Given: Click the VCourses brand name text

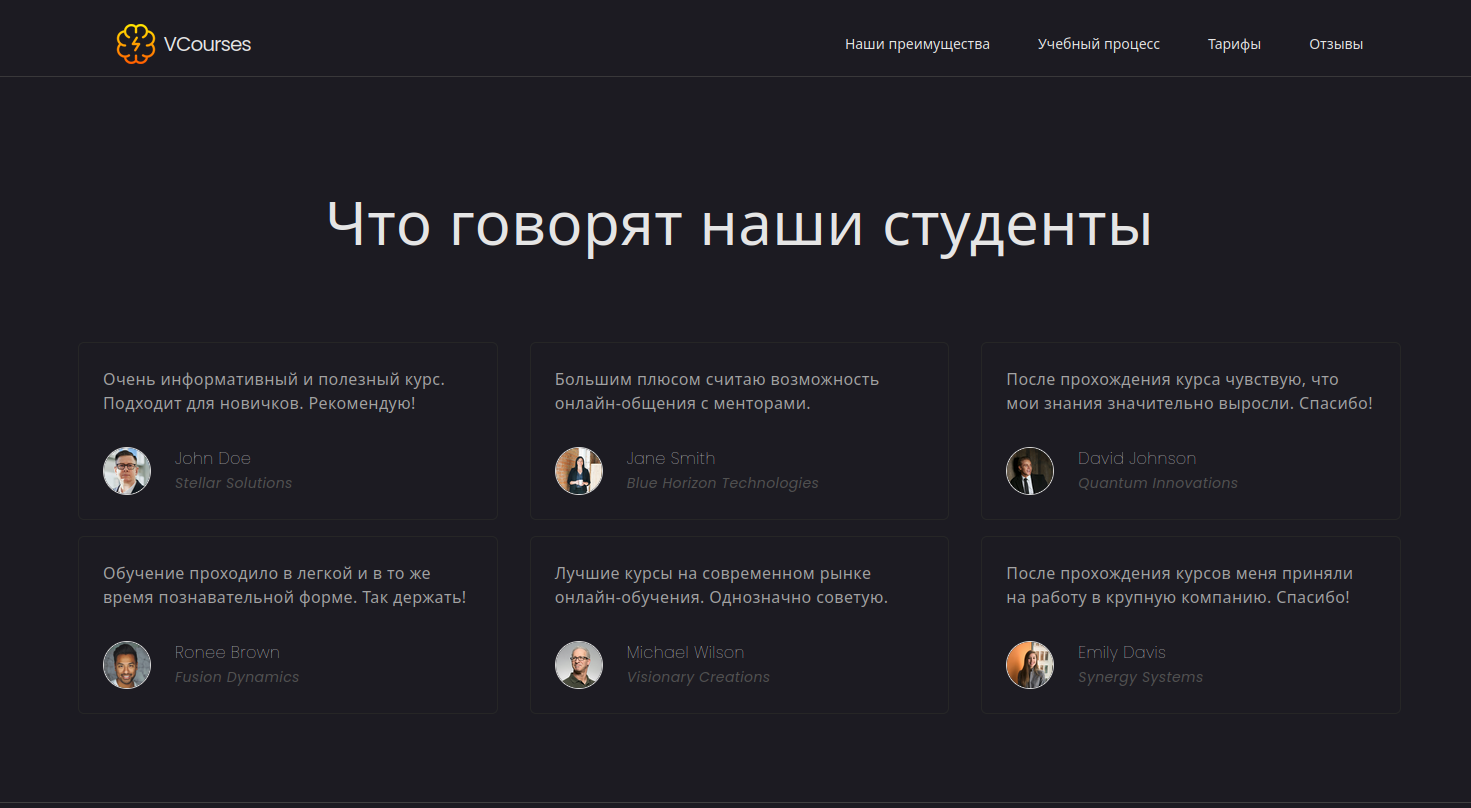Looking at the screenshot, I should [x=207, y=44].
